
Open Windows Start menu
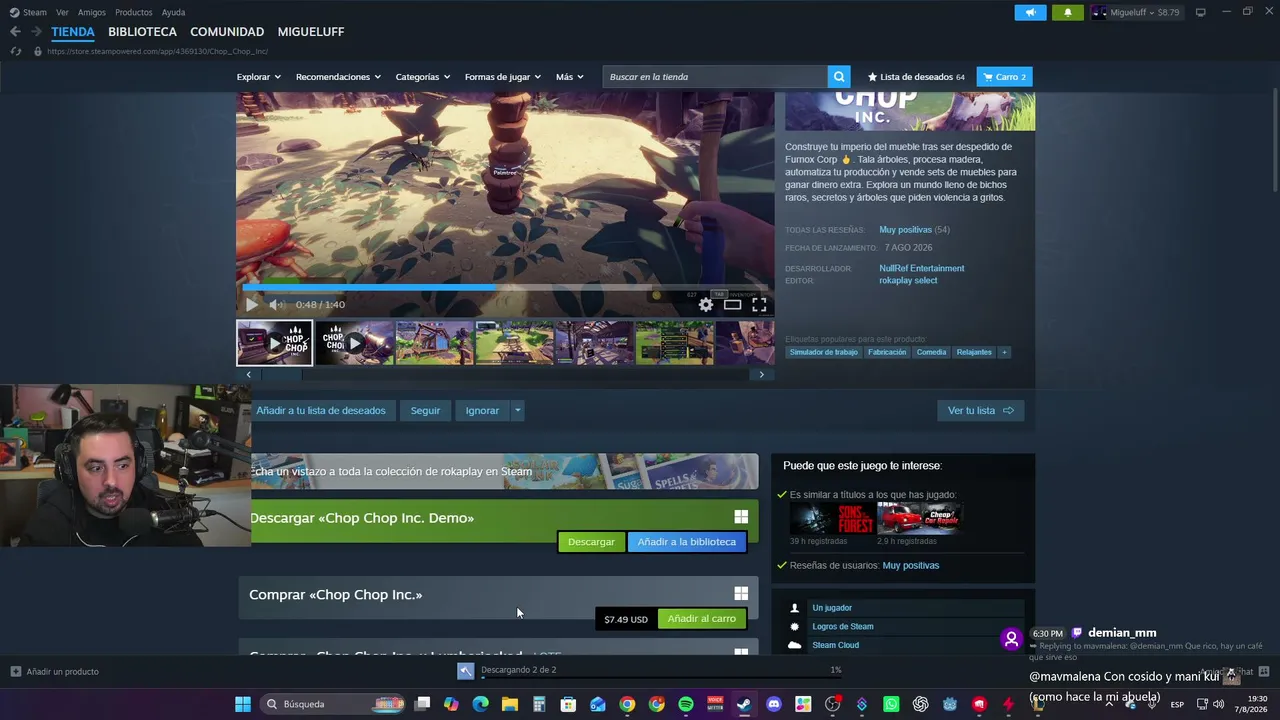(x=243, y=704)
